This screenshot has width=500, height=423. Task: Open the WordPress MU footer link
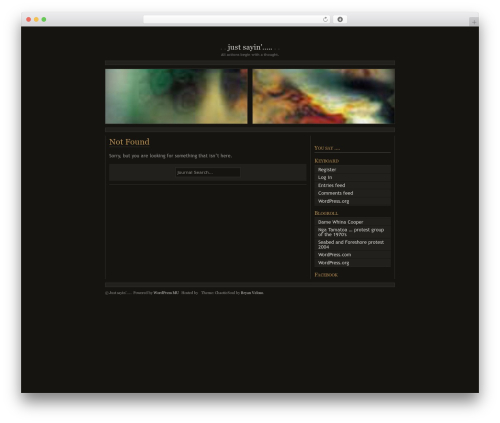(x=166, y=293)
